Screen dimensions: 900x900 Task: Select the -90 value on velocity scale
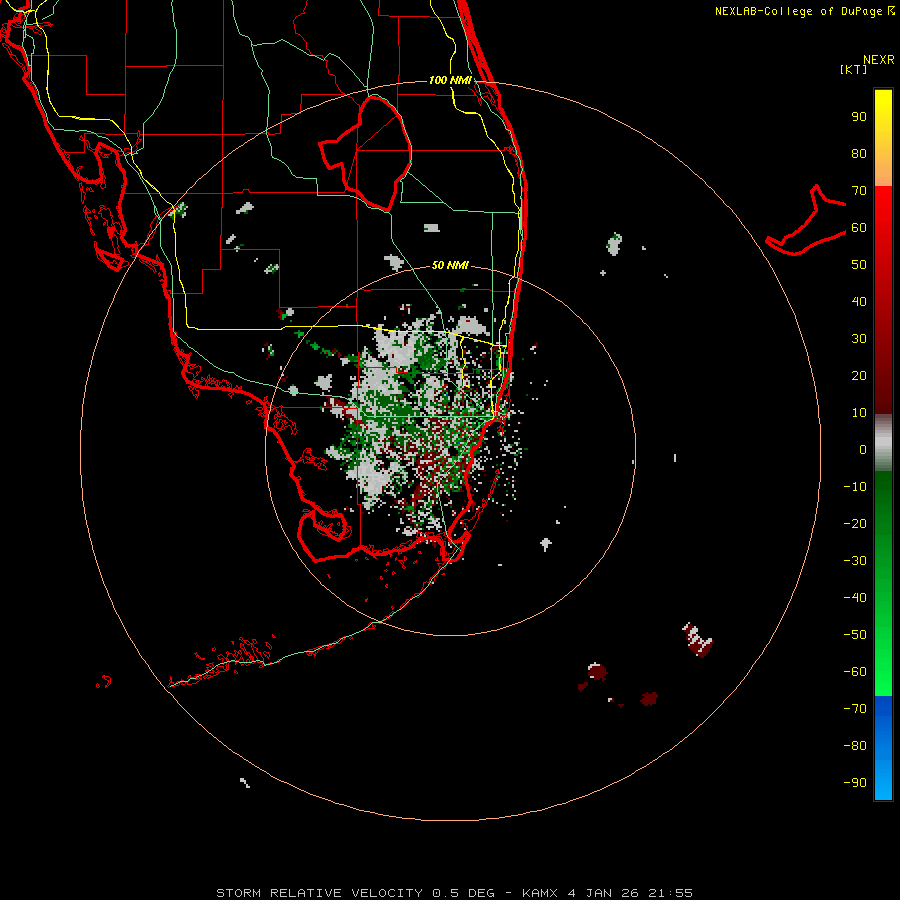855,783
